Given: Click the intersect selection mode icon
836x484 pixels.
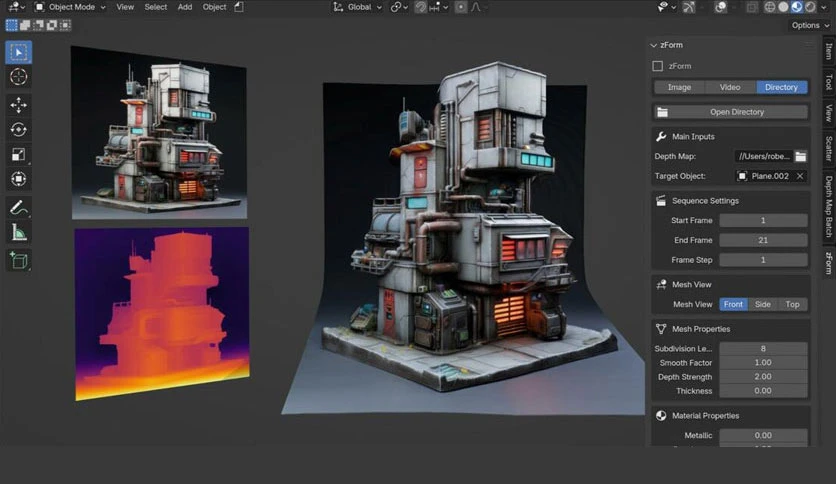Looking at the screenshot, I should (65, 25).
